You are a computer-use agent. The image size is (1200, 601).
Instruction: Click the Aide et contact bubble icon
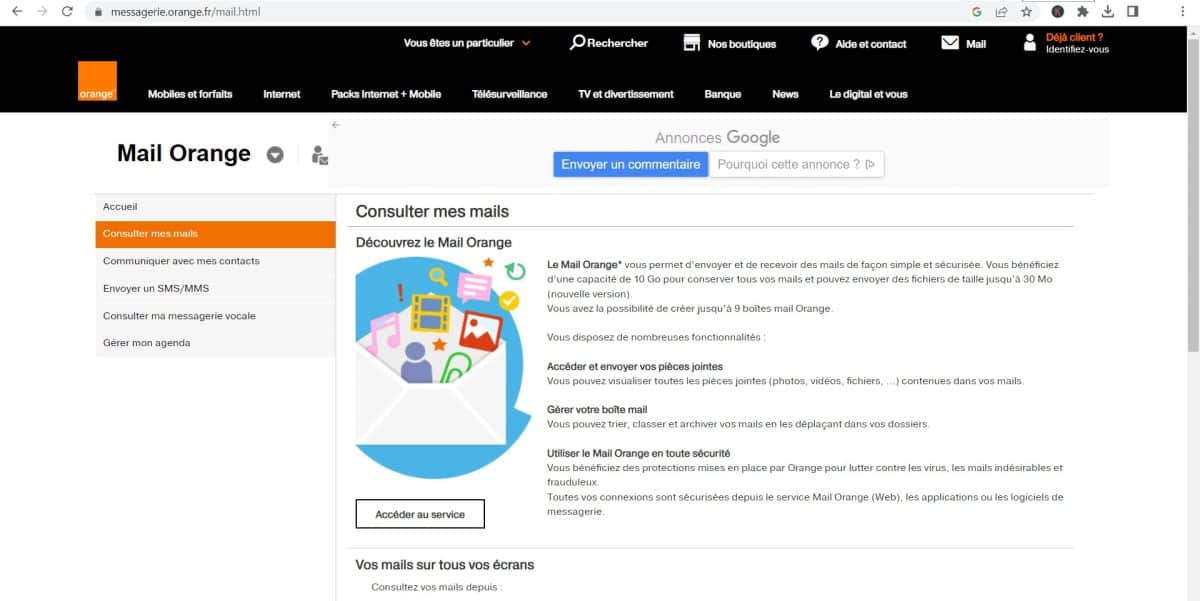coord(820,43)
